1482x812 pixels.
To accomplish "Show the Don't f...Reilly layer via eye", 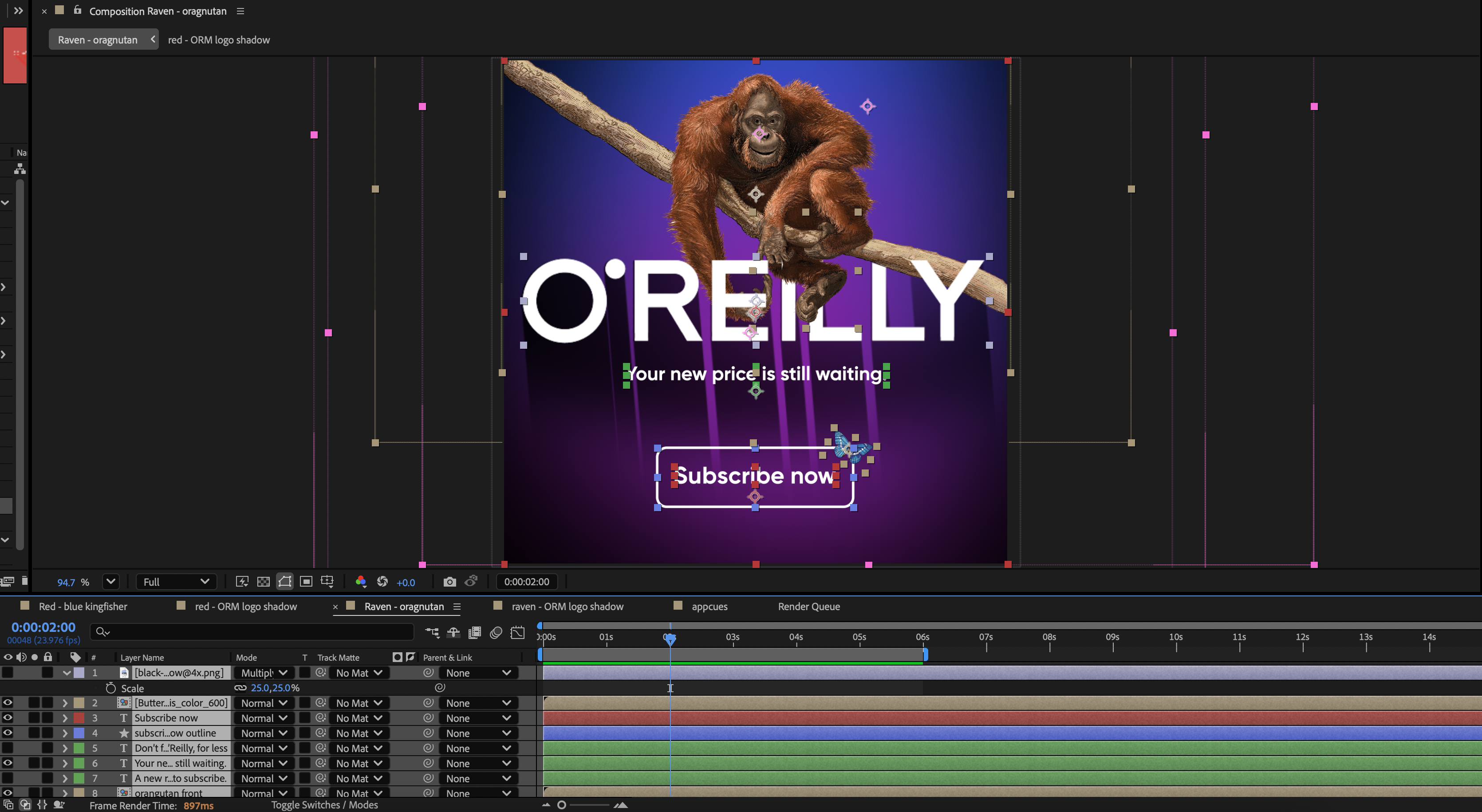I will 8,748.
